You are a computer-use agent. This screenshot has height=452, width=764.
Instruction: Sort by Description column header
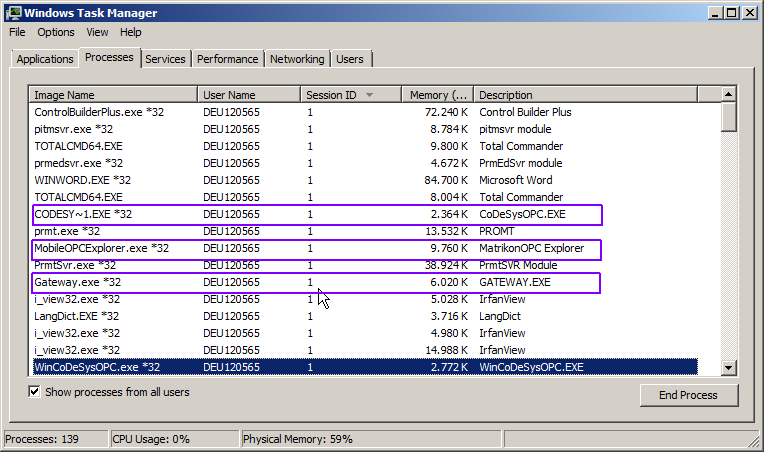click(586, 94)
